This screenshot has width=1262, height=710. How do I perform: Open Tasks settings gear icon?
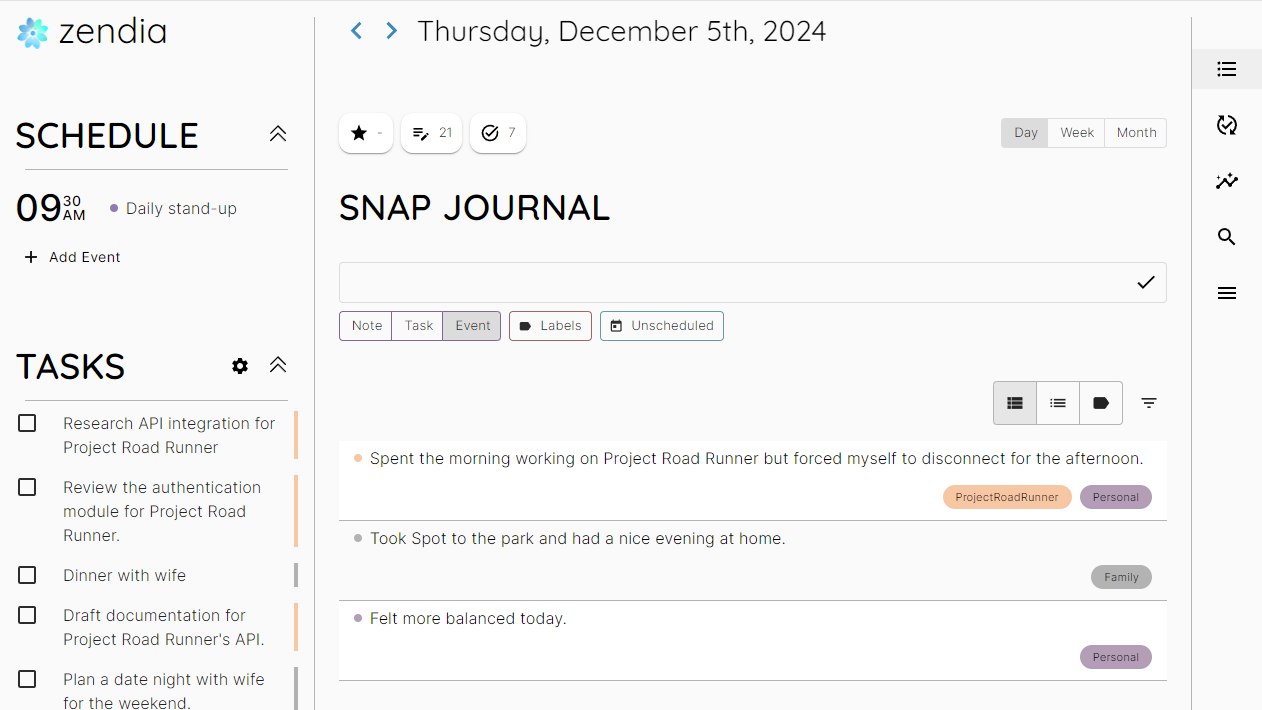tap(240, 366)
